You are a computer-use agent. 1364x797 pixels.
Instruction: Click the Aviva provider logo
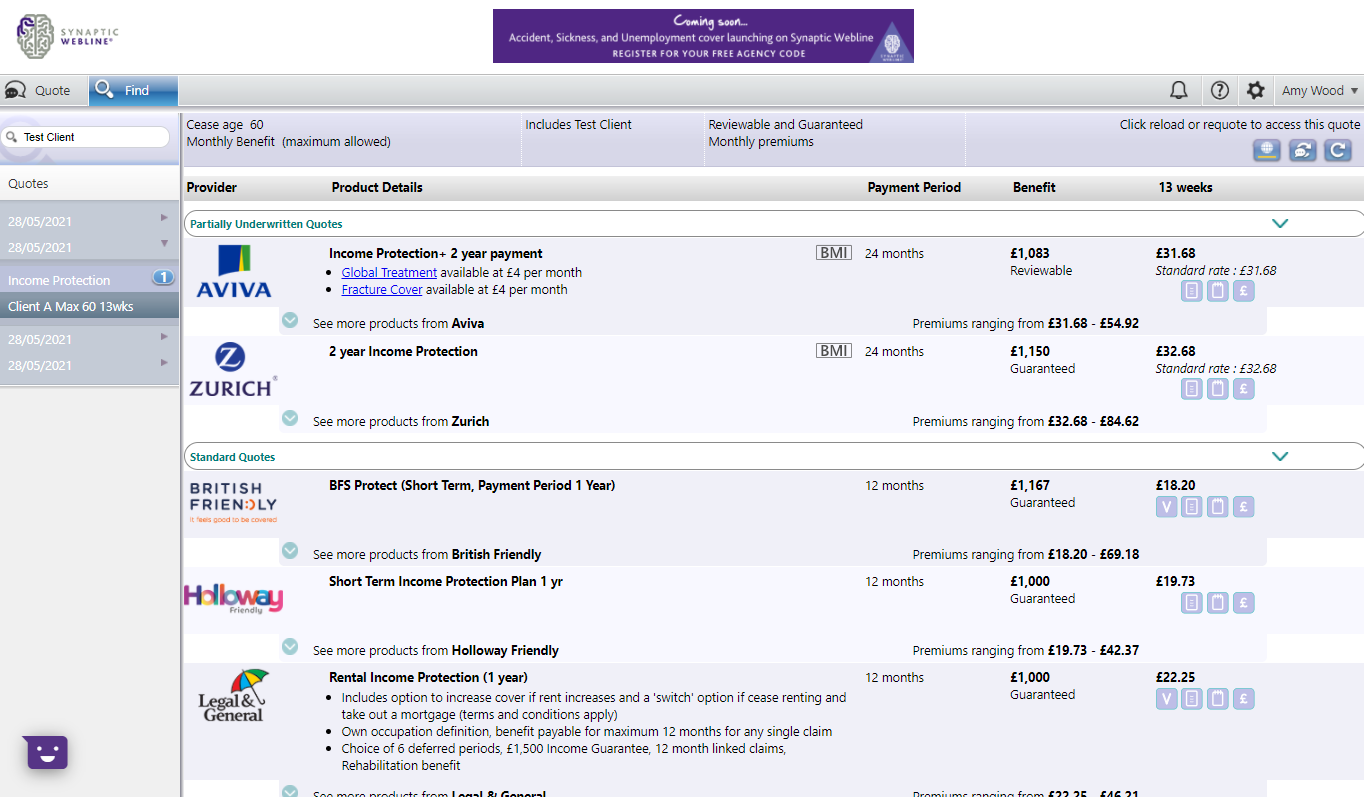[234, 272]
